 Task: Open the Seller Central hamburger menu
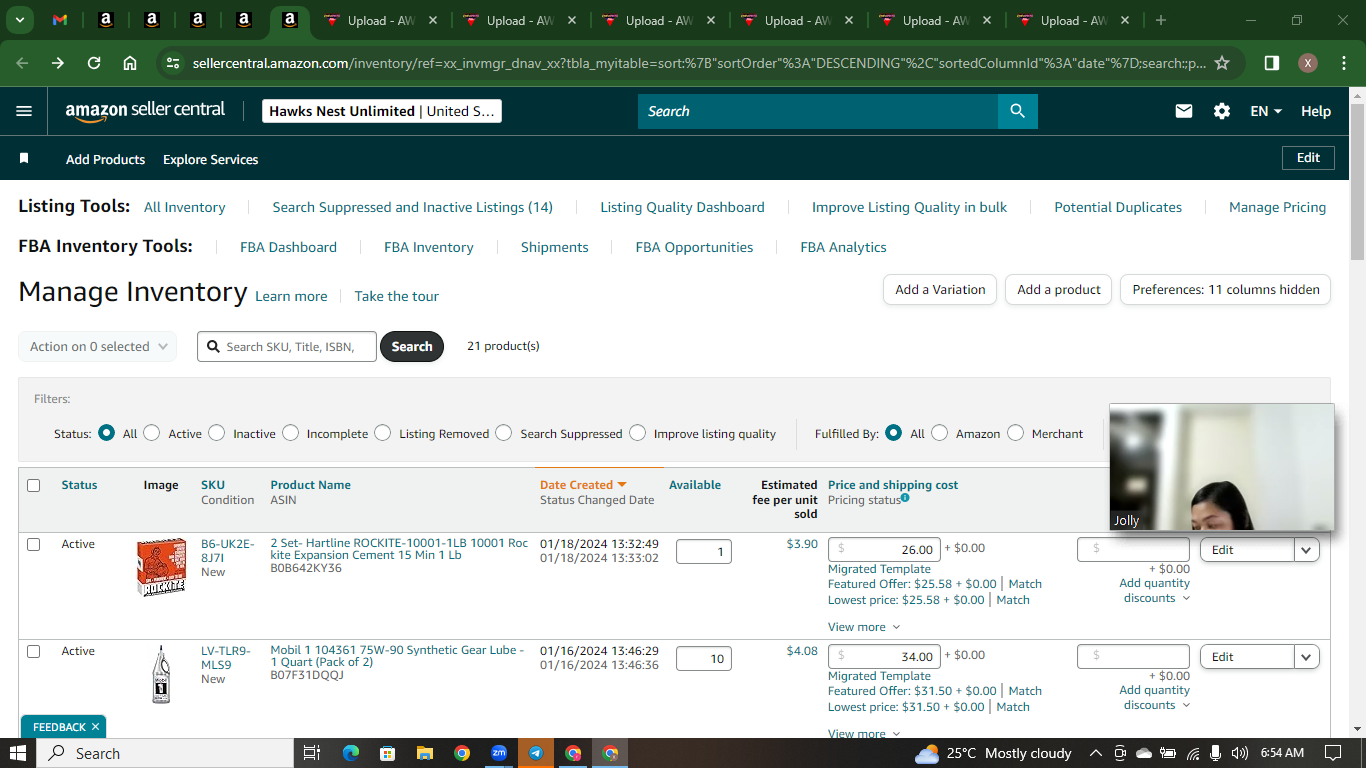point(24,111)
